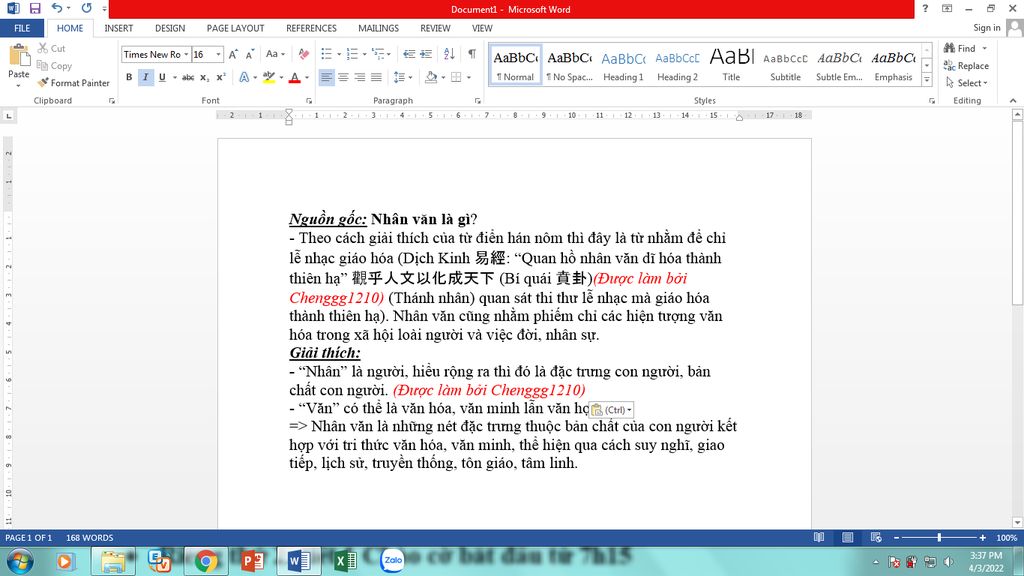Viewport: 1024px width, 576px height.
Task: Decrease paragraph indent
Action: pyautogui.click(x=409, y=54)
